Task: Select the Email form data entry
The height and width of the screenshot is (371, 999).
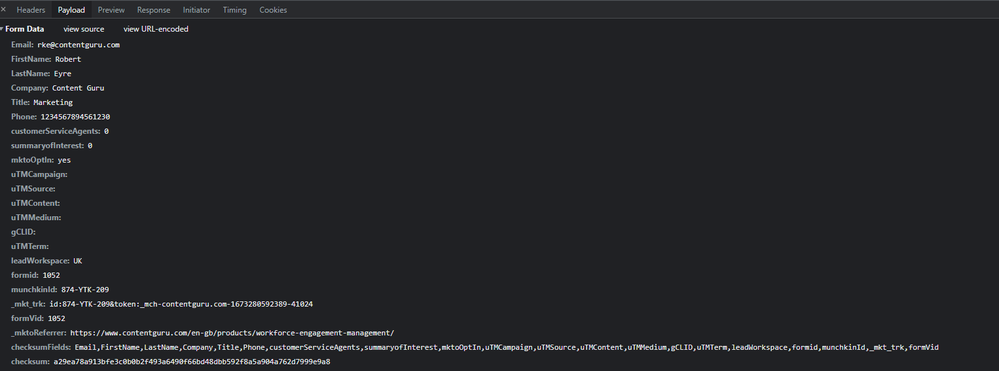Action: tap(65, 45)
